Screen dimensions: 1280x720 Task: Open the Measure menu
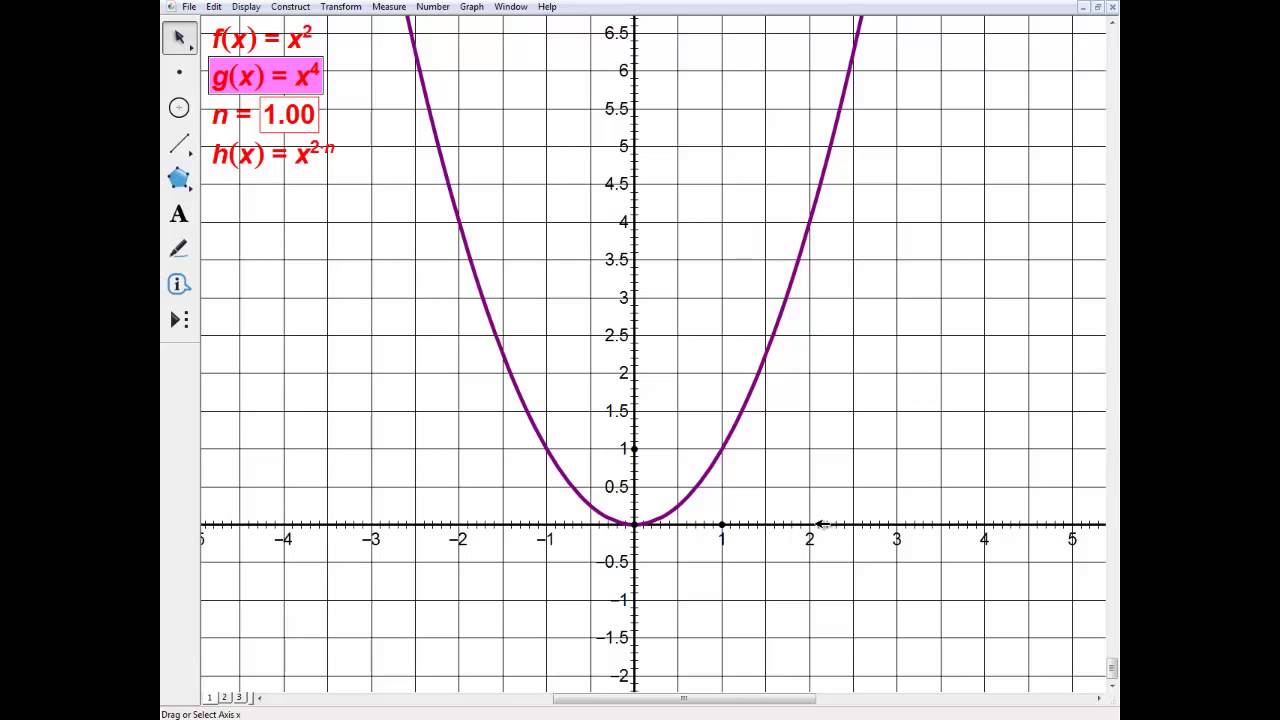click(x=389, y=6)
